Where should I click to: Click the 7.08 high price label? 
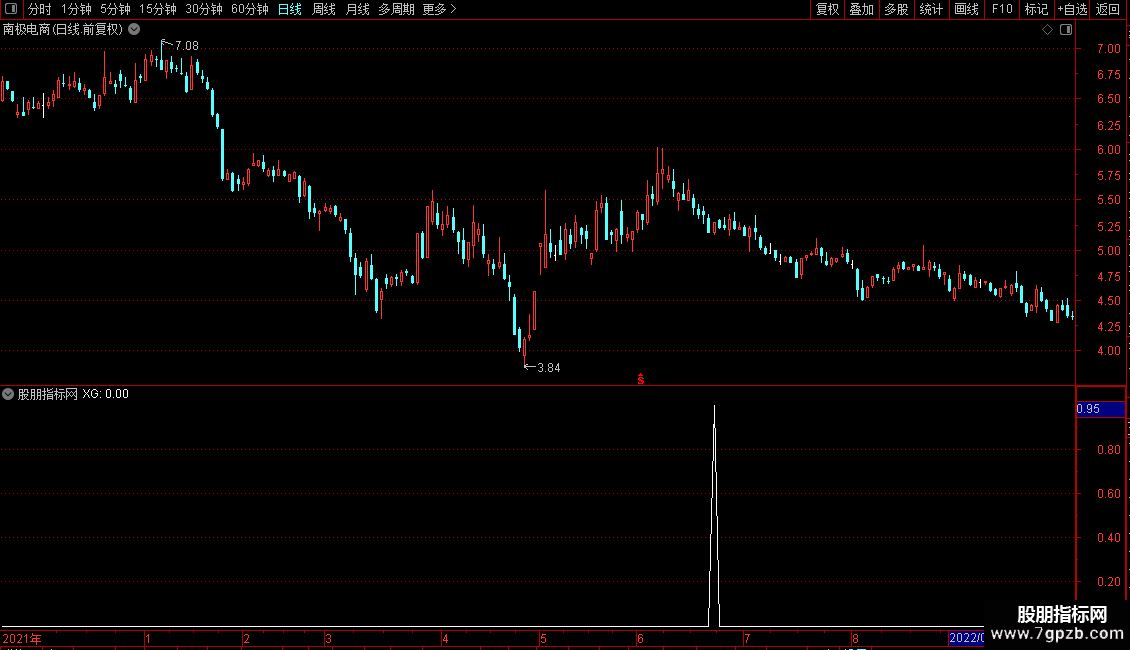tap(187, 46)
